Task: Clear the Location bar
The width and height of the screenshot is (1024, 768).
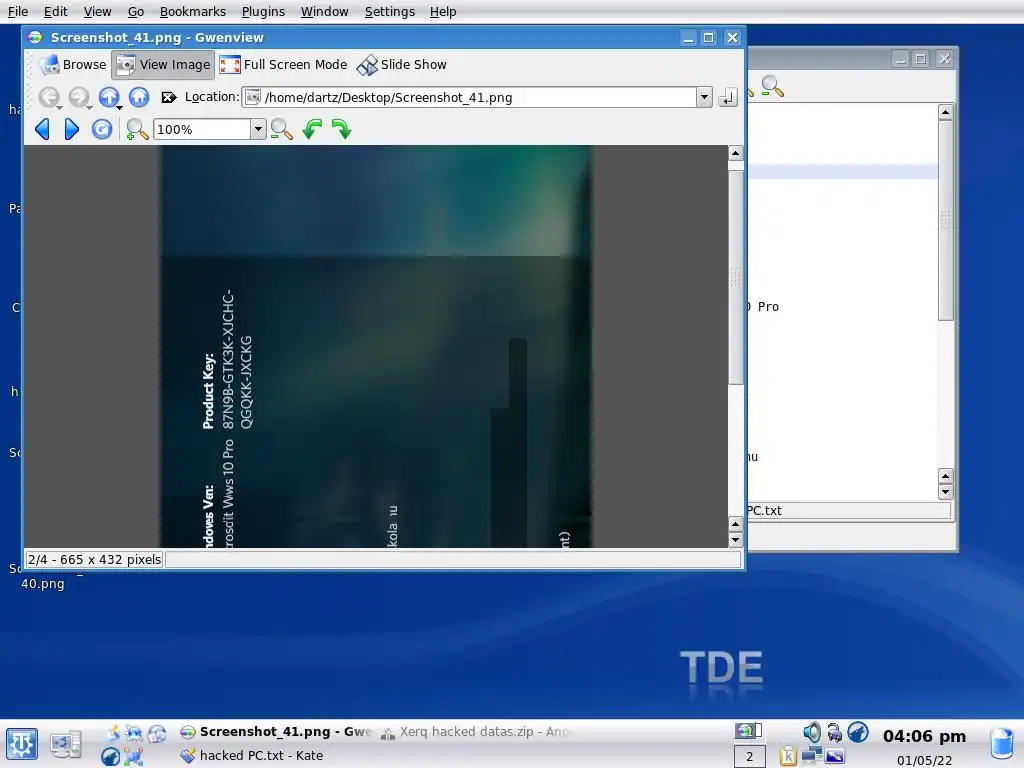Action: (168, 97)
